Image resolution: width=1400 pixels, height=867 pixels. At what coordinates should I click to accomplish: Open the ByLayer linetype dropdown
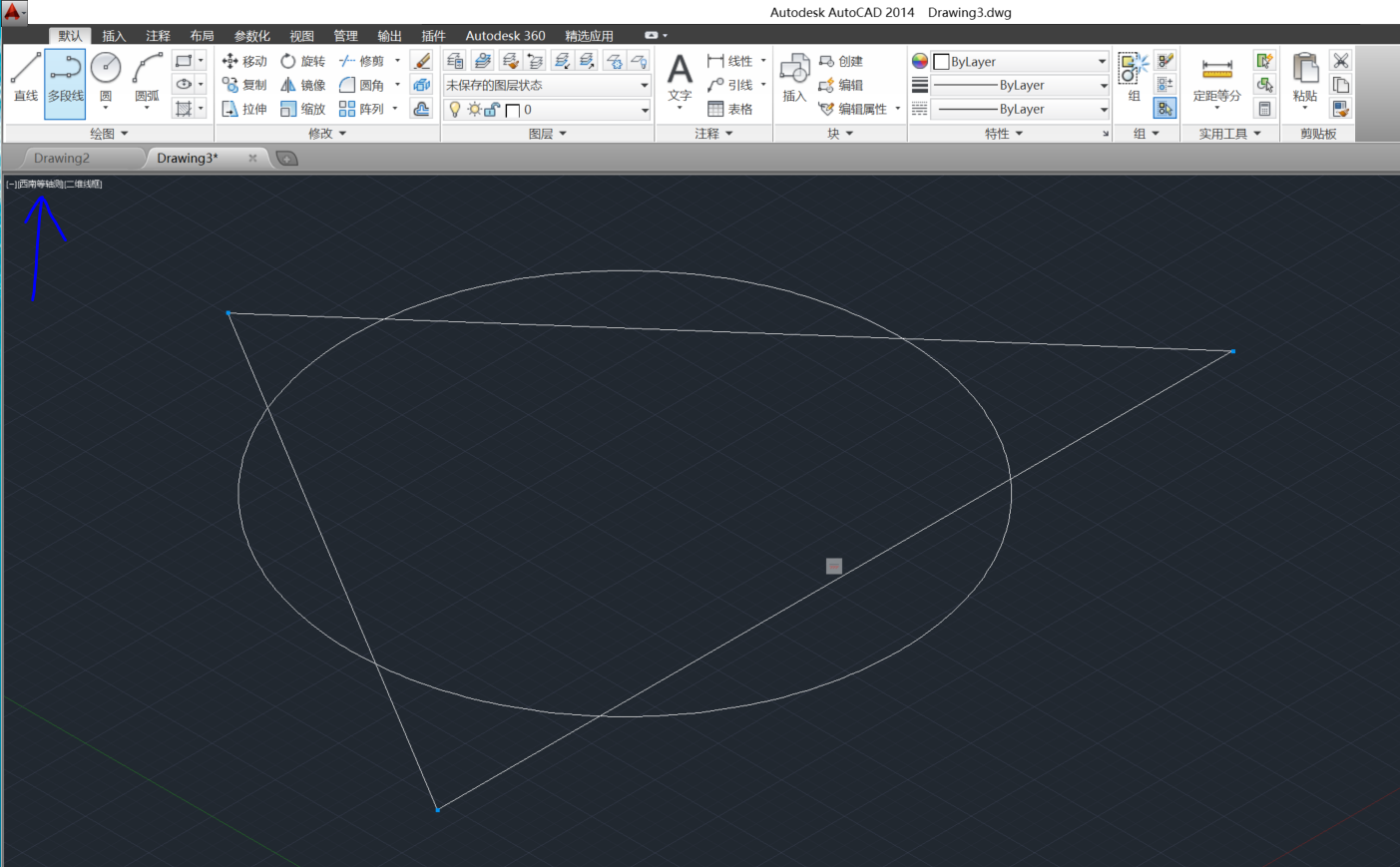[x=1020, y=109]
